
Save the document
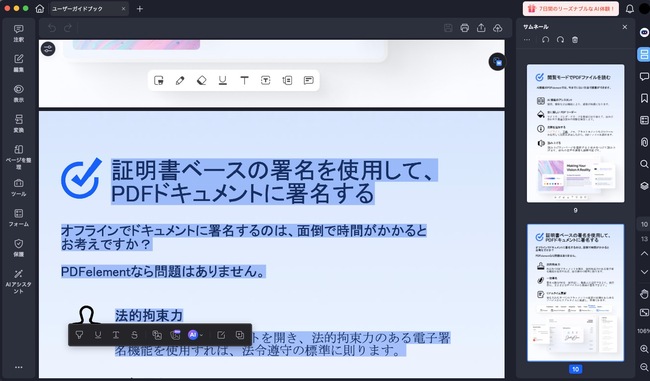click(448, 28)
